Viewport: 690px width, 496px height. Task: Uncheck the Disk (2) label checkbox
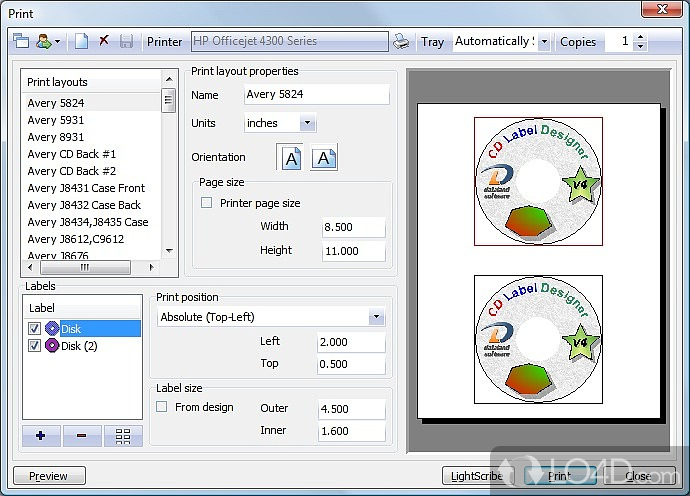click(x=35, y=346)
